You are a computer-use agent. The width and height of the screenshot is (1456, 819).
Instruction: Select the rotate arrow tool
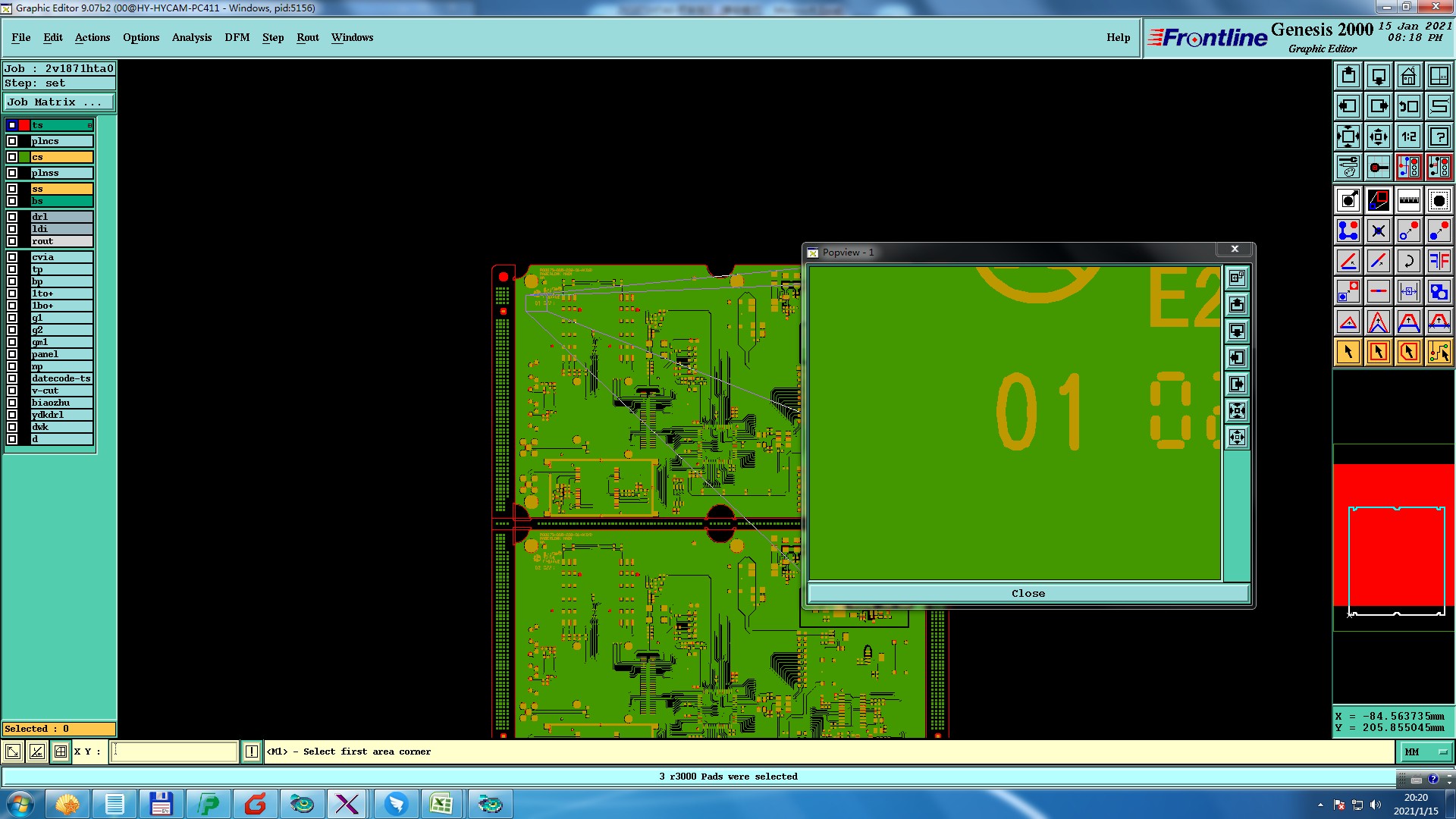coord(1408,261)
